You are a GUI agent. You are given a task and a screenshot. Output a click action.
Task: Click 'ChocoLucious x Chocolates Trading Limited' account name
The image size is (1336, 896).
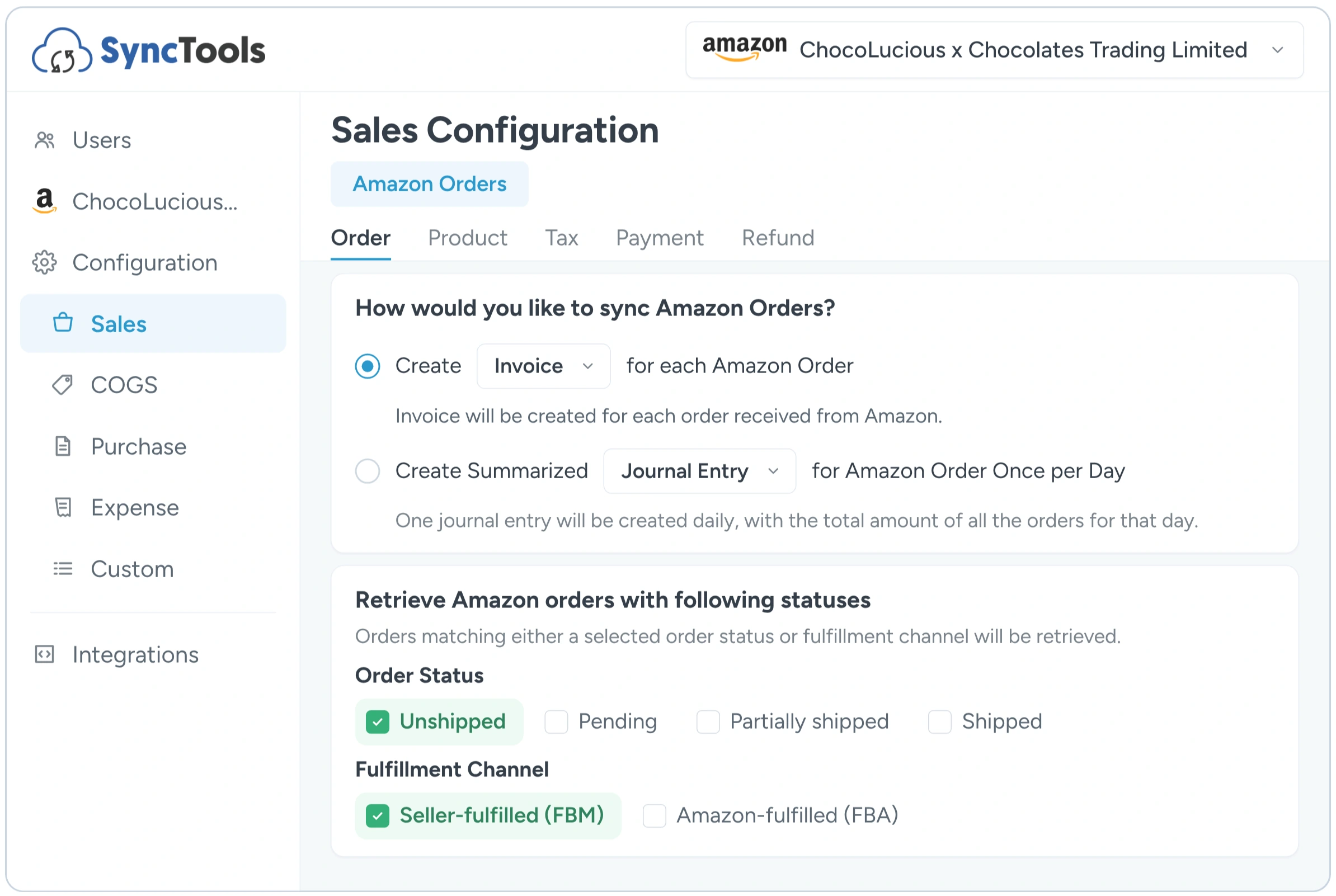(x=1023, y=50)
